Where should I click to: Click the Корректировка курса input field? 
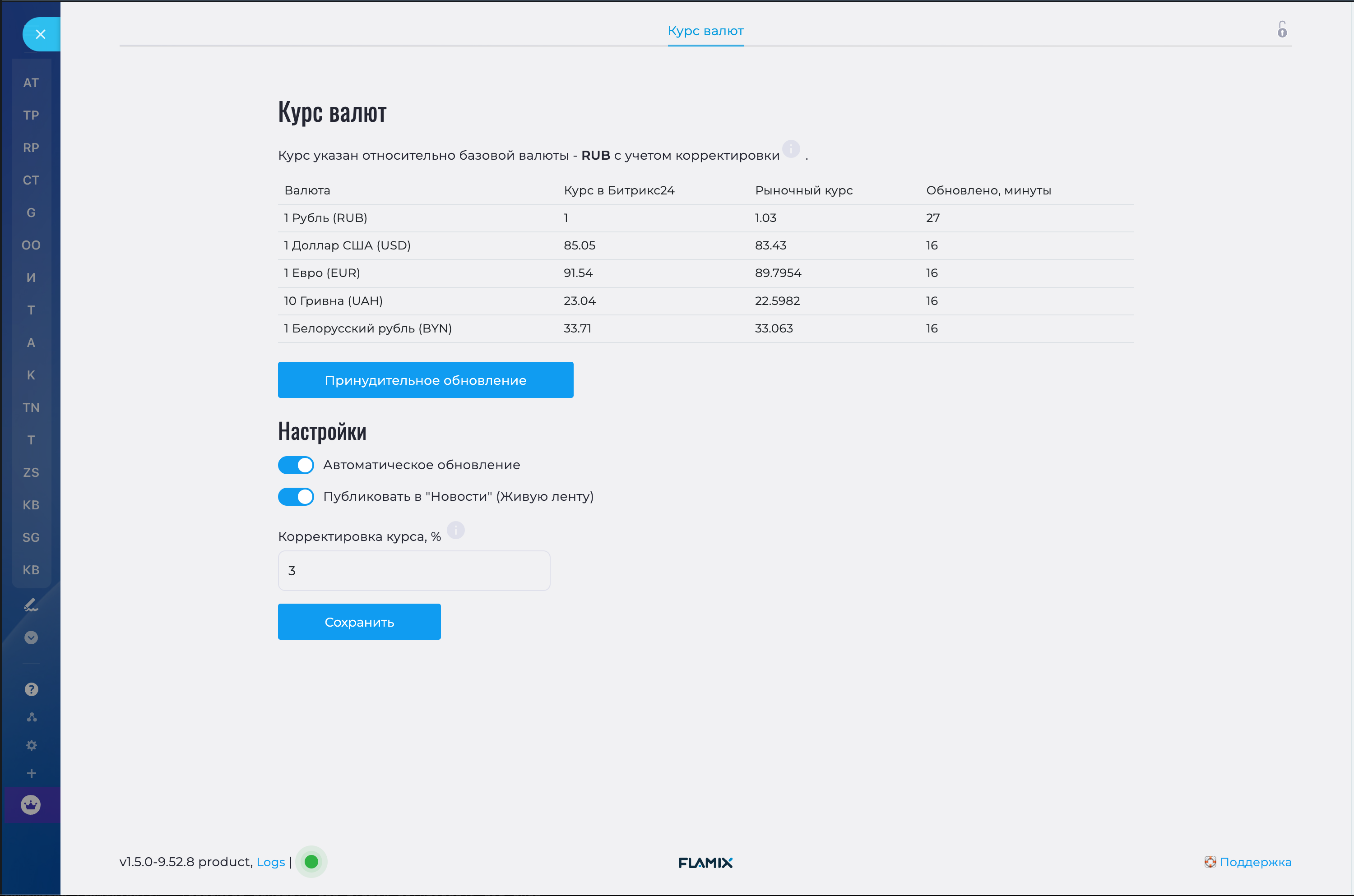click(414, 570)
